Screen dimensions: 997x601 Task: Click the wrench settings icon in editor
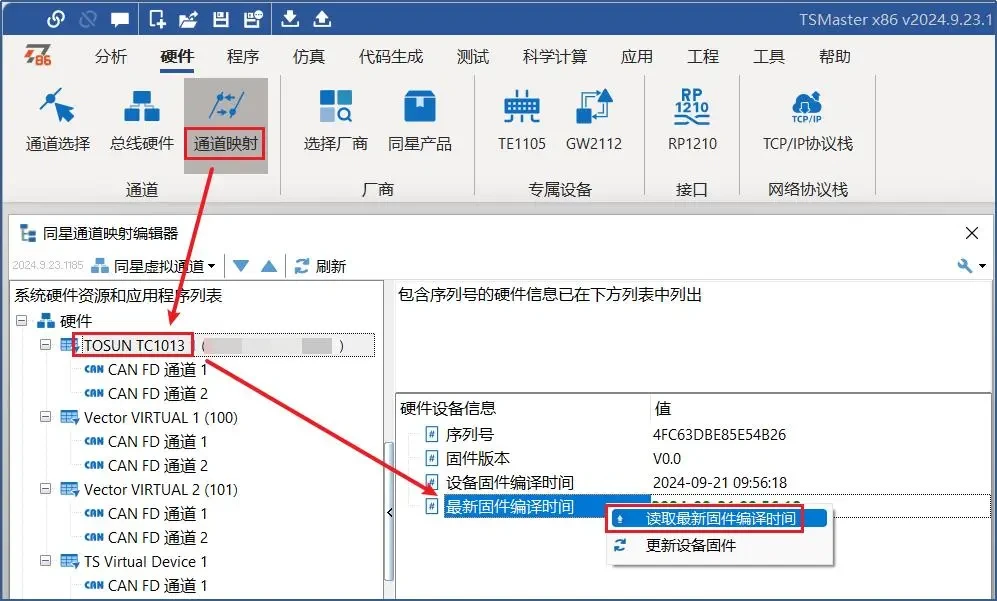tap(965, 266)
